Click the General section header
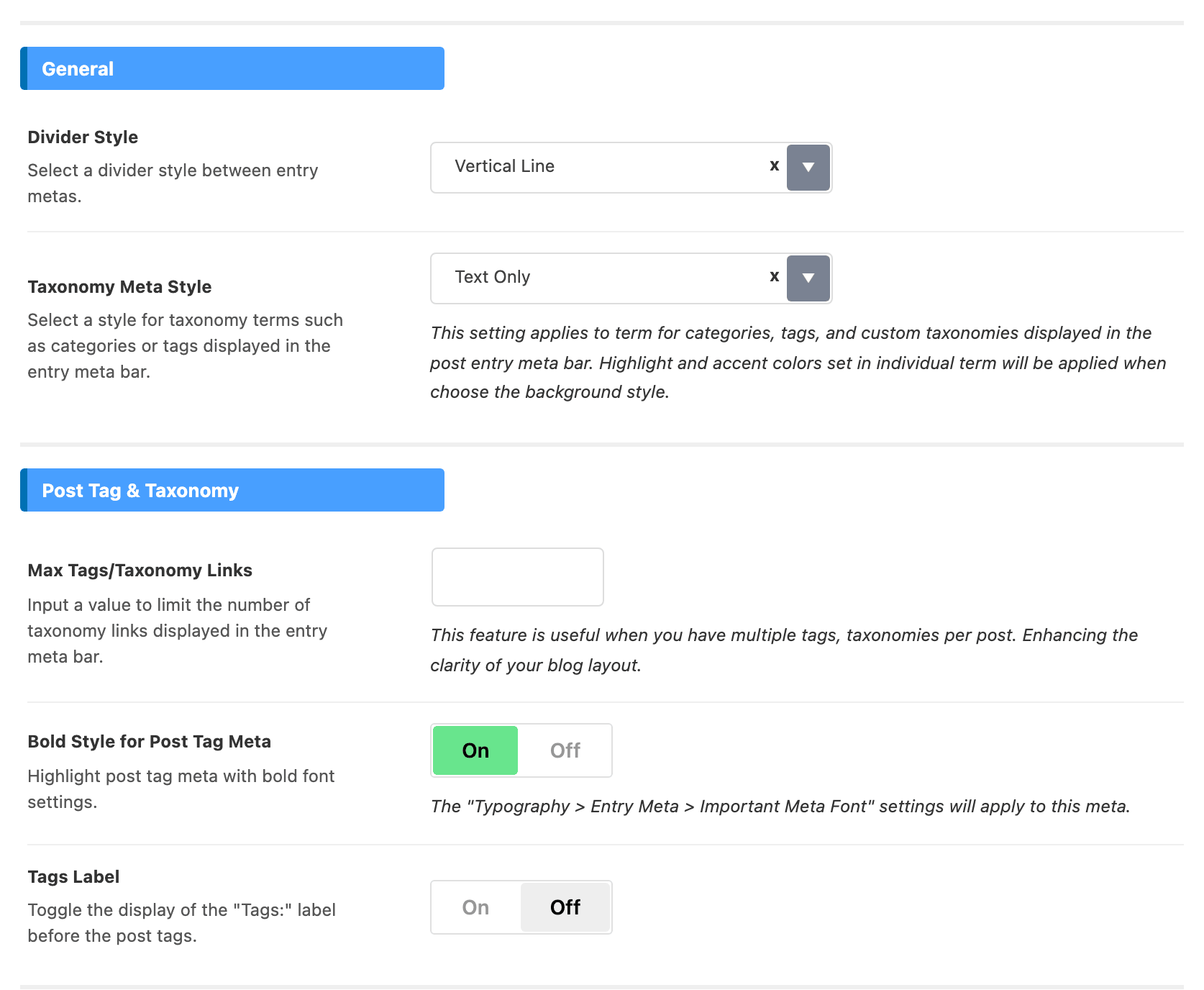 (x=232, y=68)
